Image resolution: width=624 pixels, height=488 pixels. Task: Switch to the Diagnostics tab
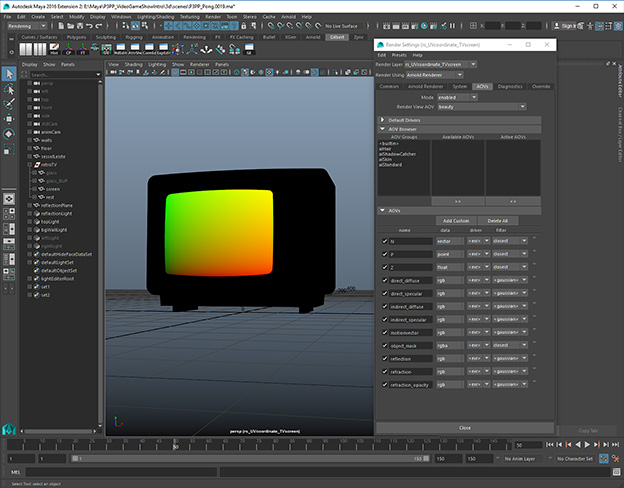pyautogui.click(x=510, y=86)
